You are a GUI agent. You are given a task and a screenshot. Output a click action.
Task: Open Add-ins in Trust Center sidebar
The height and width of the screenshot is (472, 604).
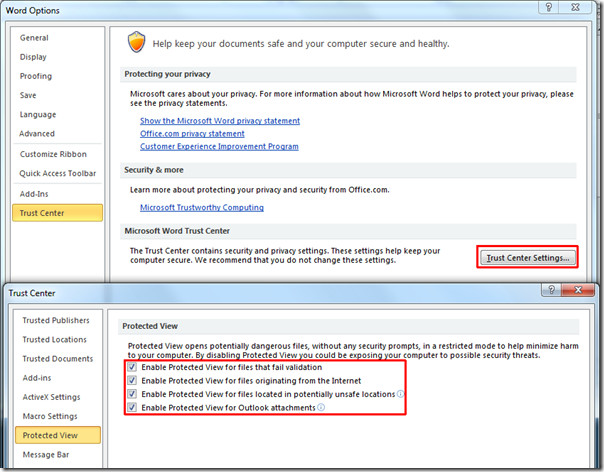[58, 378]
